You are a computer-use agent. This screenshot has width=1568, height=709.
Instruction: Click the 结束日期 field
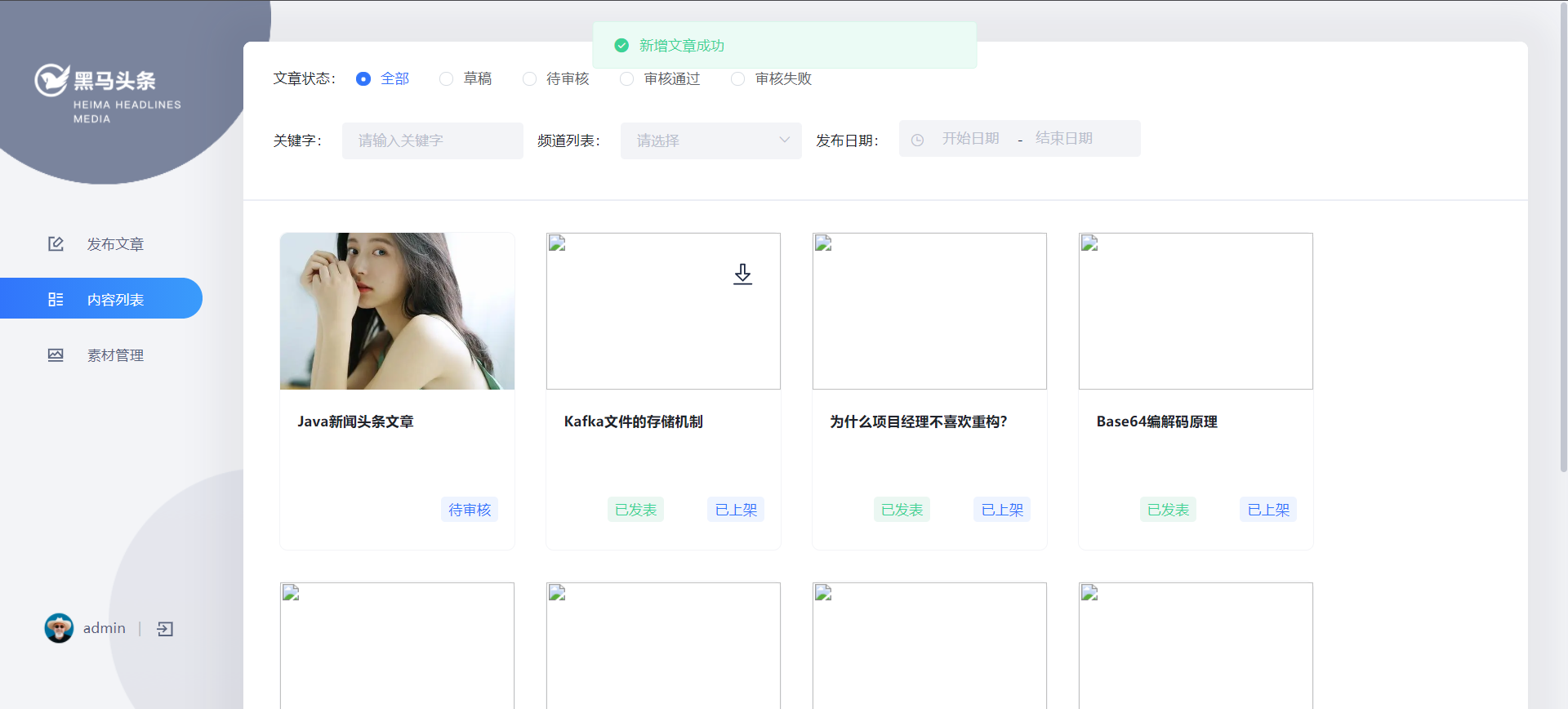point(1064,139)
